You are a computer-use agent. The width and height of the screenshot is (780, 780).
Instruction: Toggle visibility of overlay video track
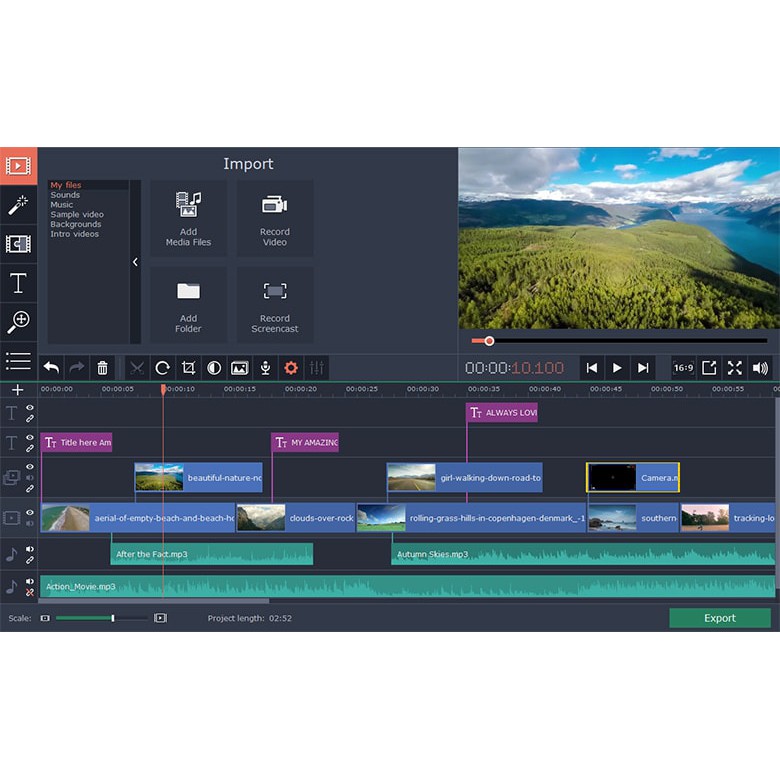30,467
